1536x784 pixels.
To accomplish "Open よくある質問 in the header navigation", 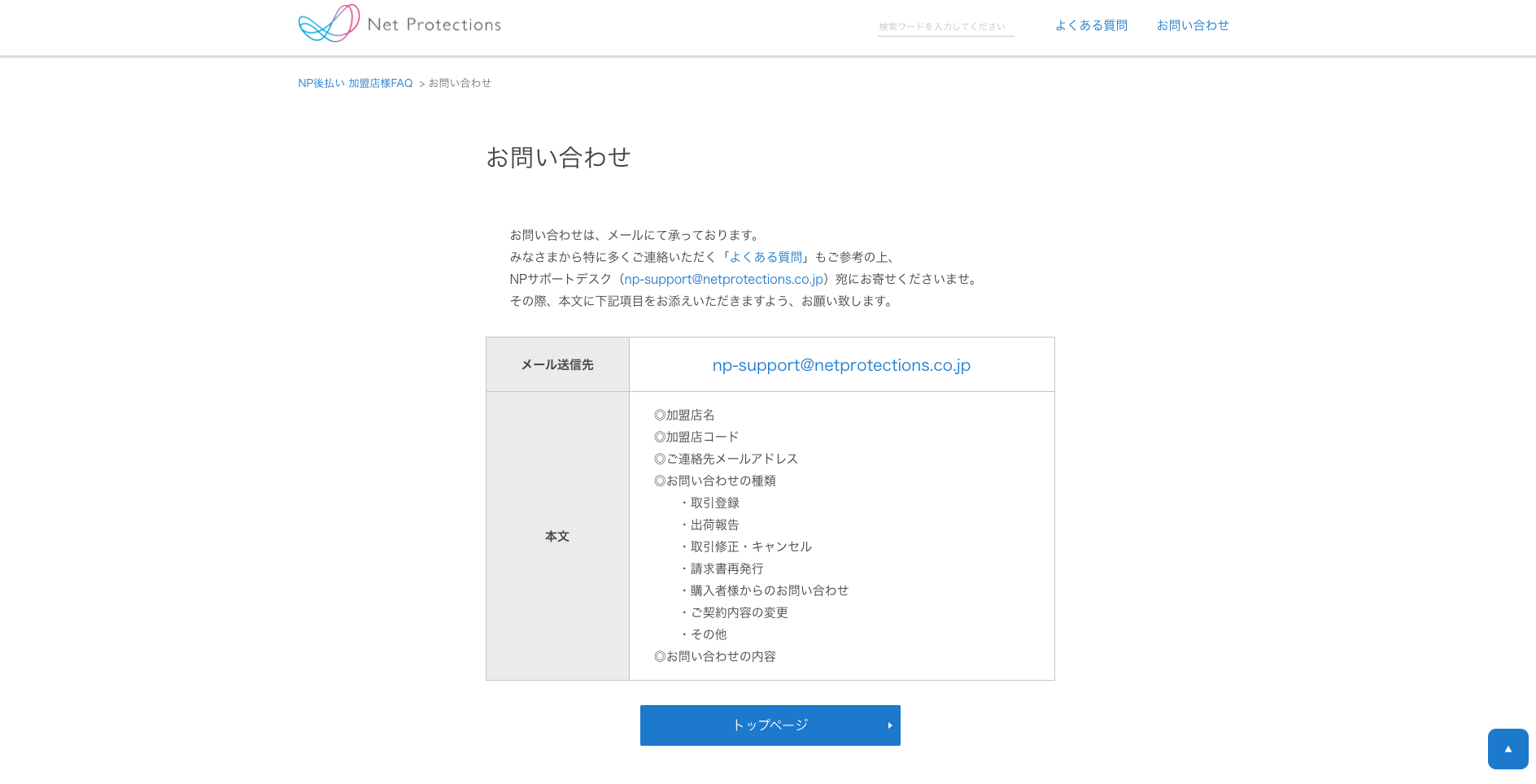I will click(x=1091, y=25).
